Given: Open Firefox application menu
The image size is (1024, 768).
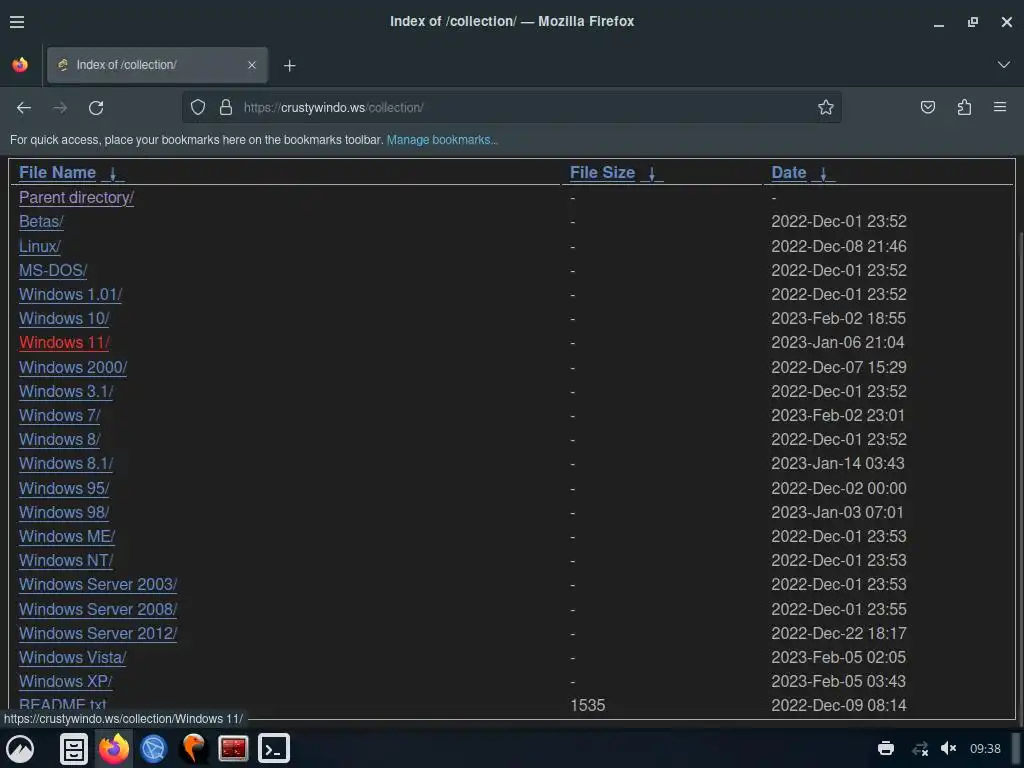Looking at the screenshot, I should coord(999,106).
